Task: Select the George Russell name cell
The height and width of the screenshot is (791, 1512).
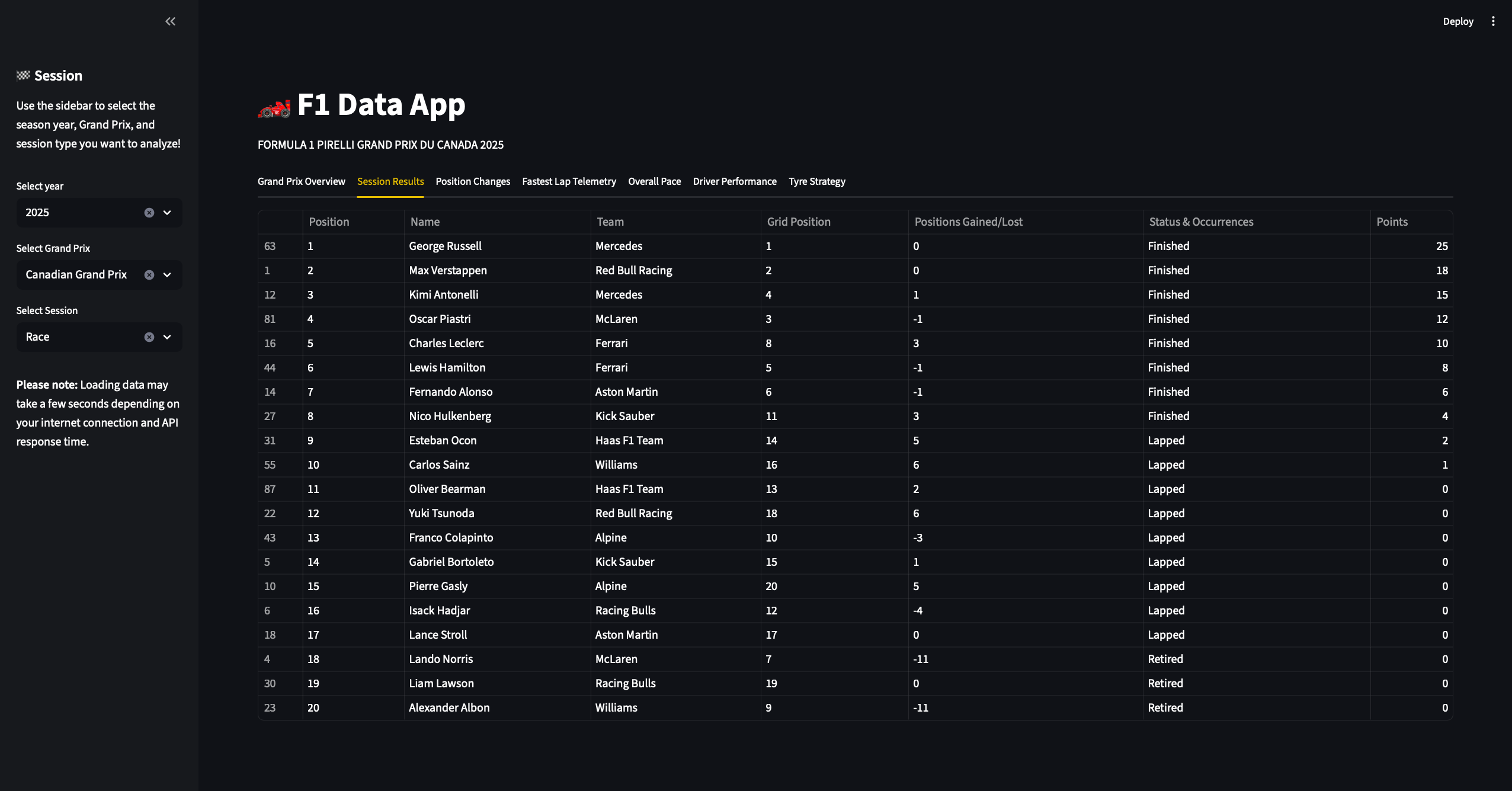Action: pyautogui.click(x=498, y=246)
